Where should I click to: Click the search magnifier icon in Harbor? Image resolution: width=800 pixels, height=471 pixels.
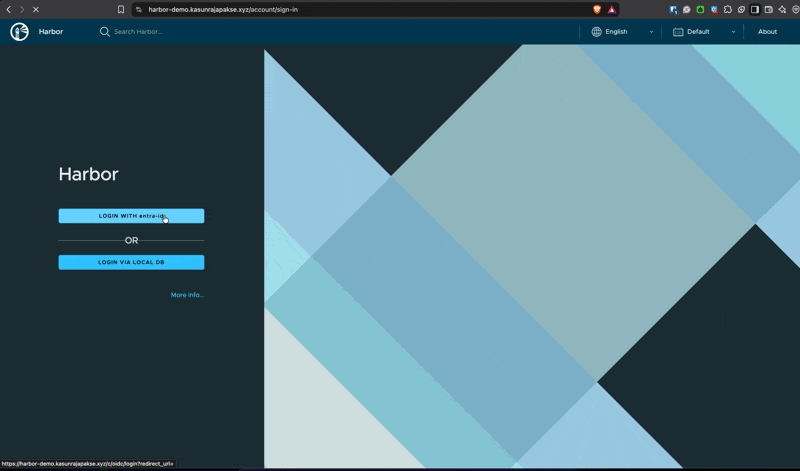coord(105,32)
